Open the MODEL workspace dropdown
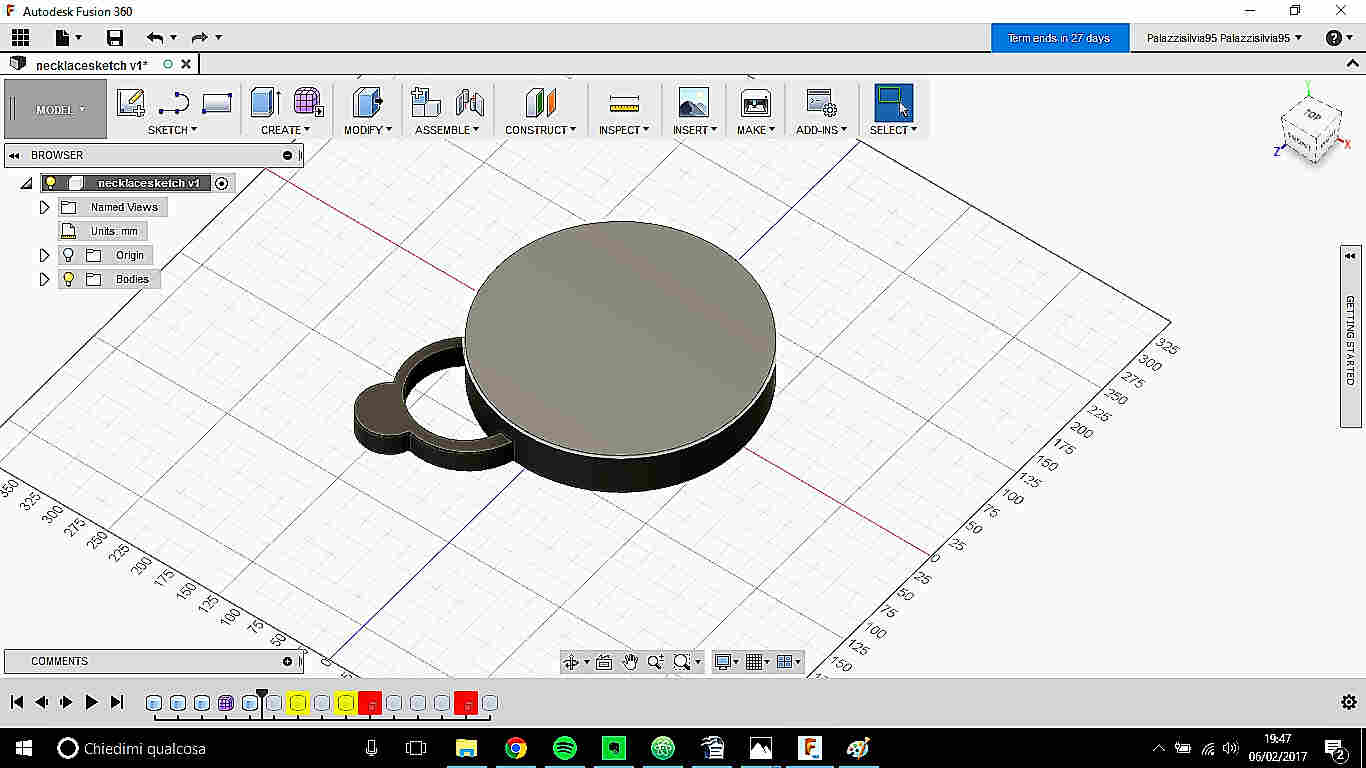1366x768 pixels. 56,109
